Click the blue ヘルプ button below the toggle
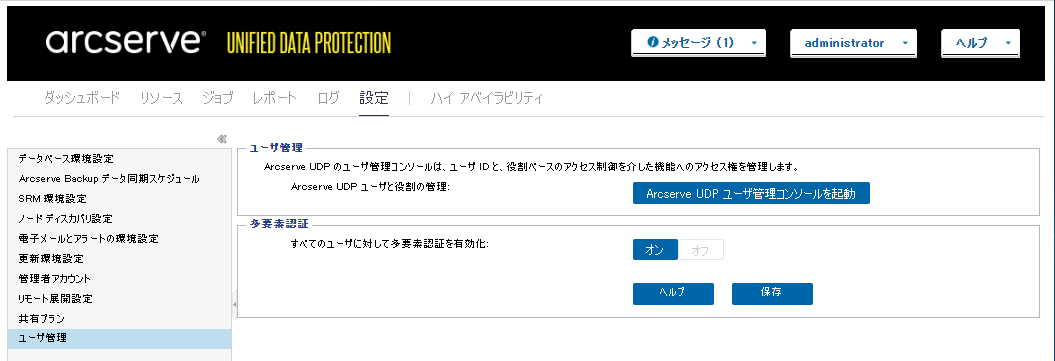The height and width of the screenshot is (361, 1055). (x=673, y=294)
